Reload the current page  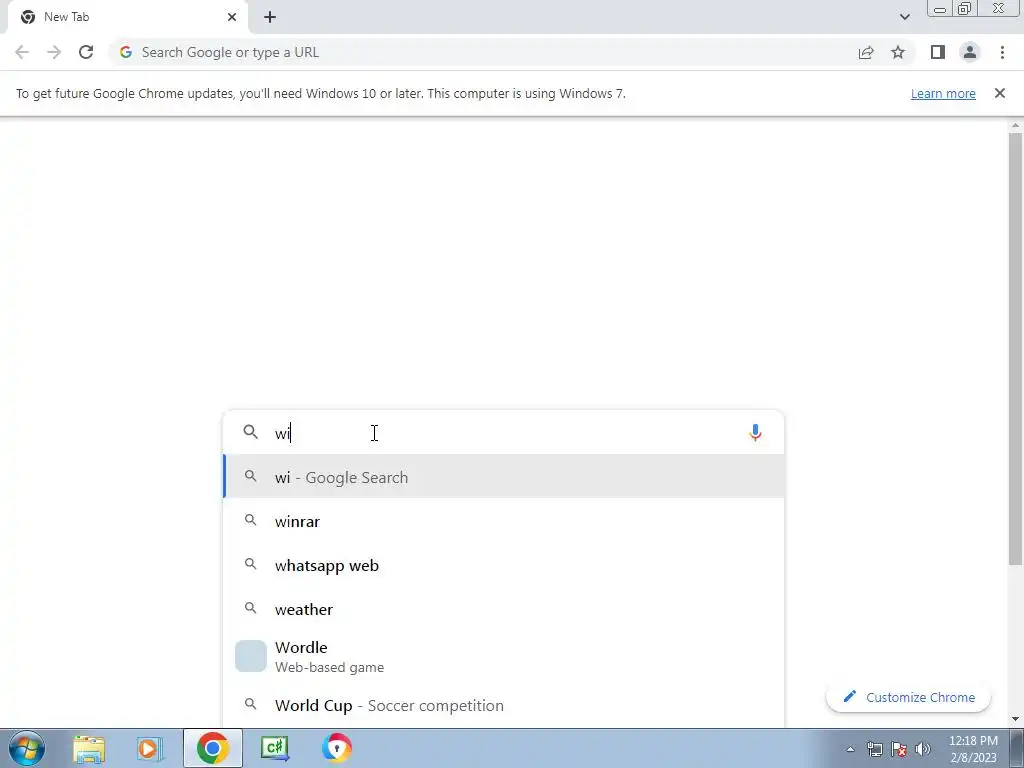tap(86, 52)
